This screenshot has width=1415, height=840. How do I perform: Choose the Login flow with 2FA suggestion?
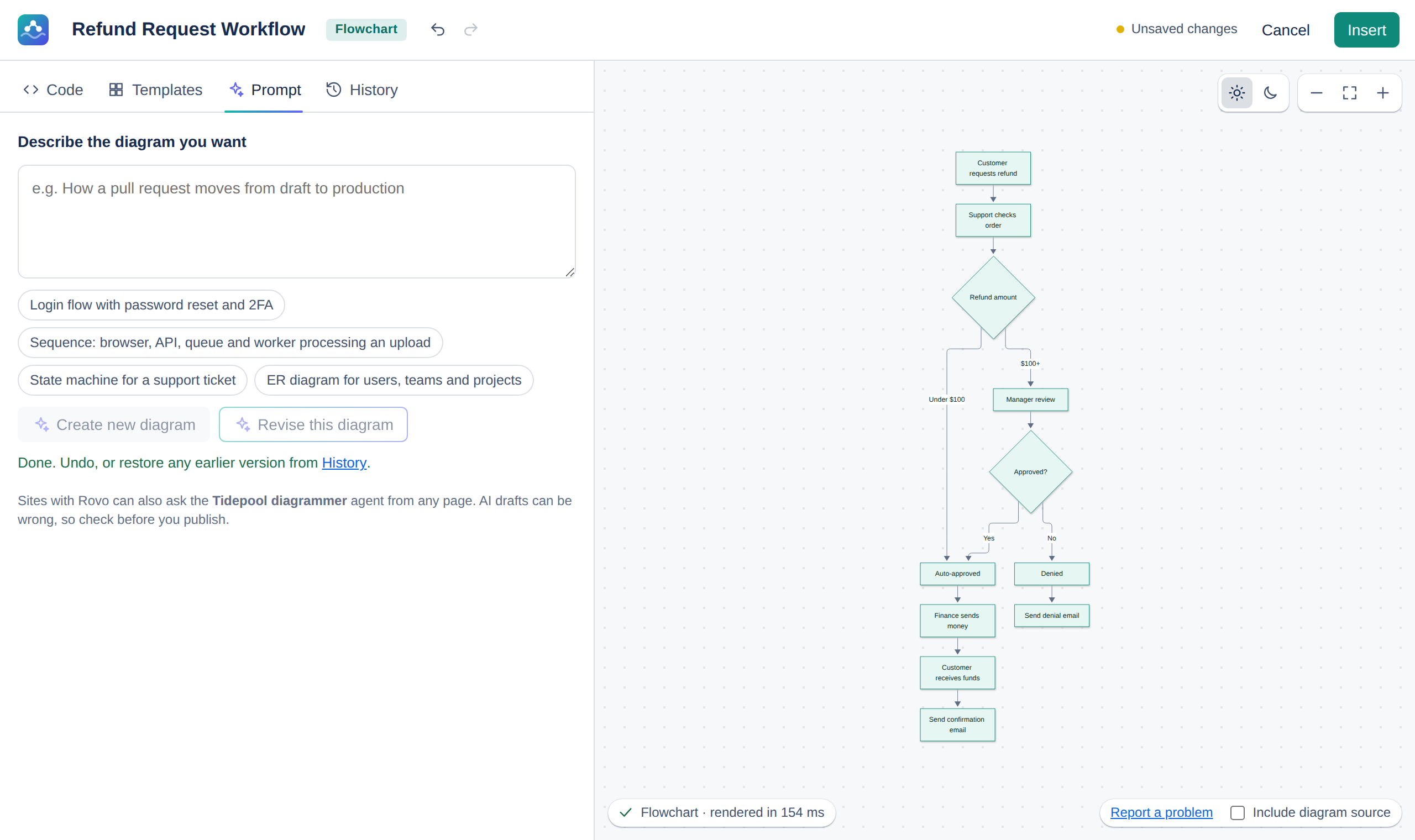[x=151, y=305]
